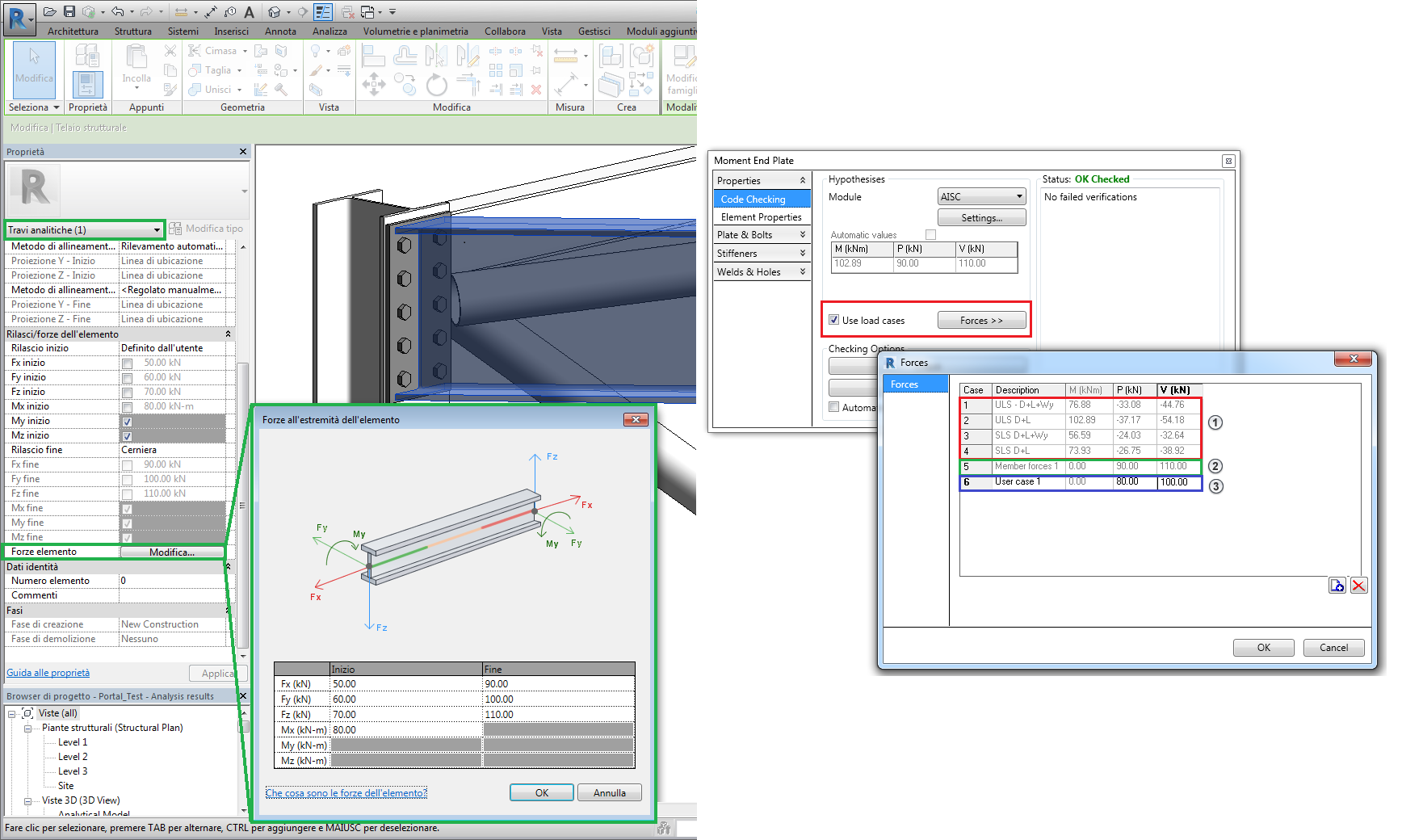This screenshot has width=1402, height=840.
Task: Click the light bulb hide-in-view icon
Action: pyautogui.click(x=316, y=51)
